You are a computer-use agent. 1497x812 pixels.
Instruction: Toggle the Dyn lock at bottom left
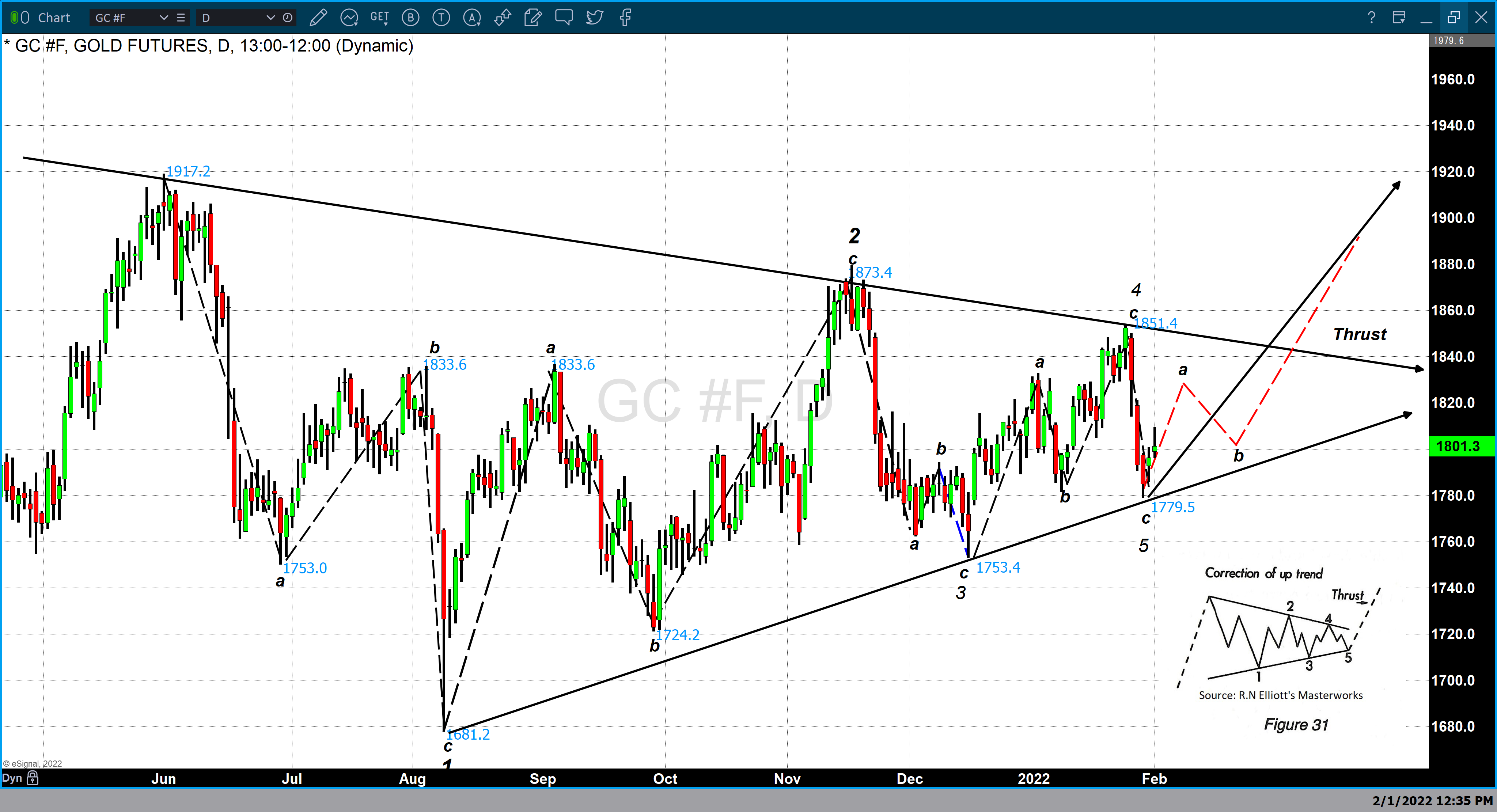click(x=33, y=778)
